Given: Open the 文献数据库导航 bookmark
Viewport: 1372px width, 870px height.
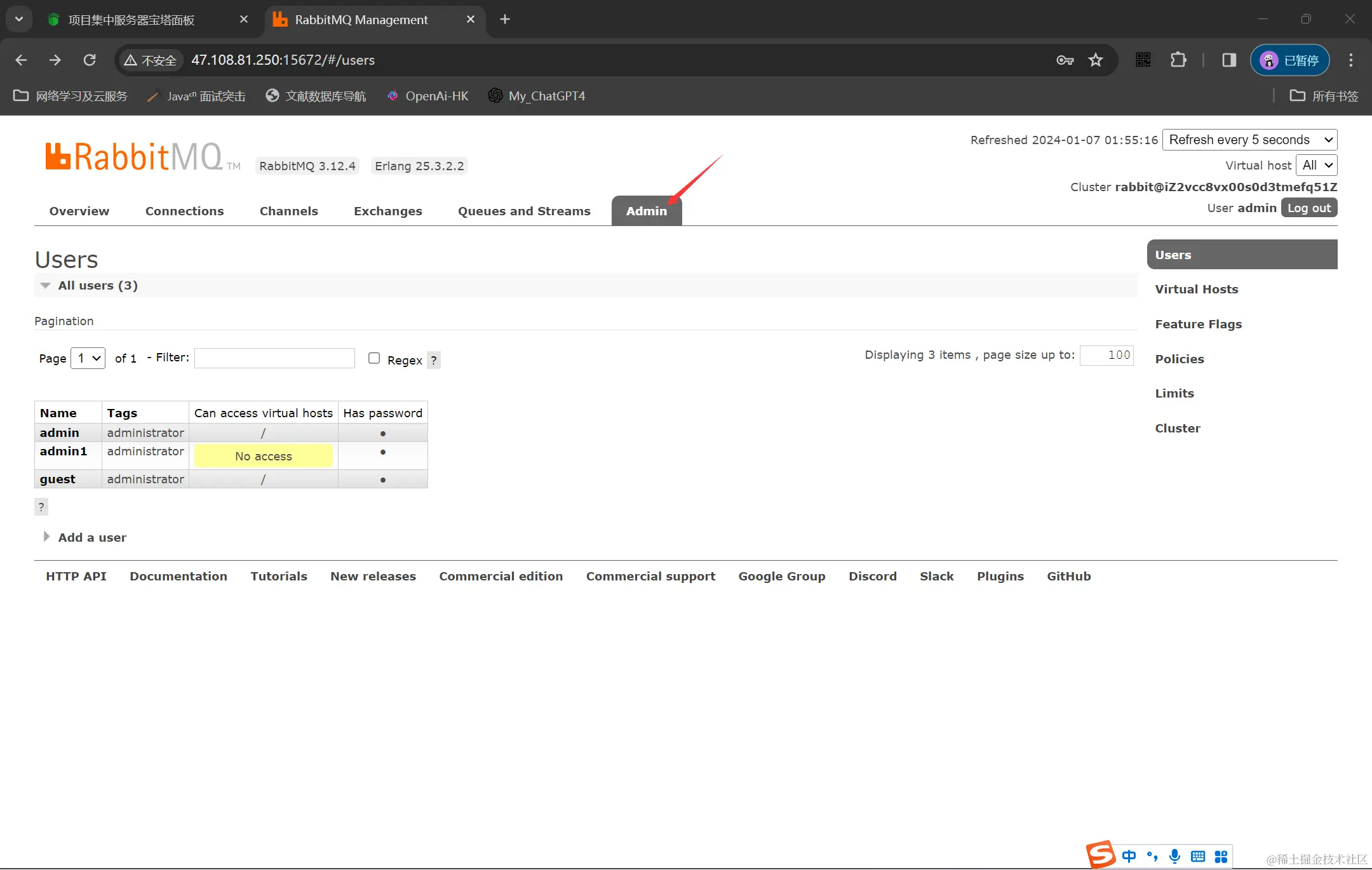Looking at the screenshot, I should point(316,96).
